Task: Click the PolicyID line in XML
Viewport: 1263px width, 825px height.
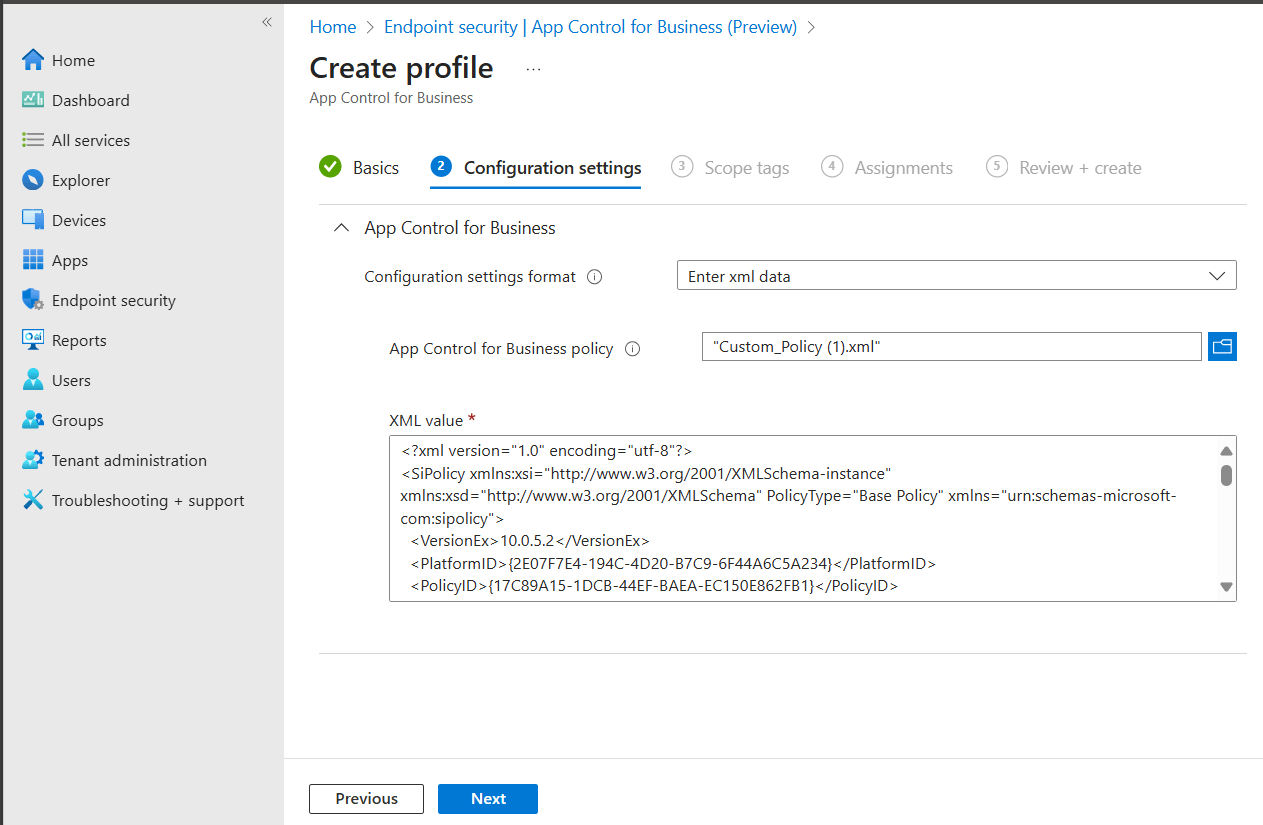Action: pyautogui.click(x=654, y=587)
